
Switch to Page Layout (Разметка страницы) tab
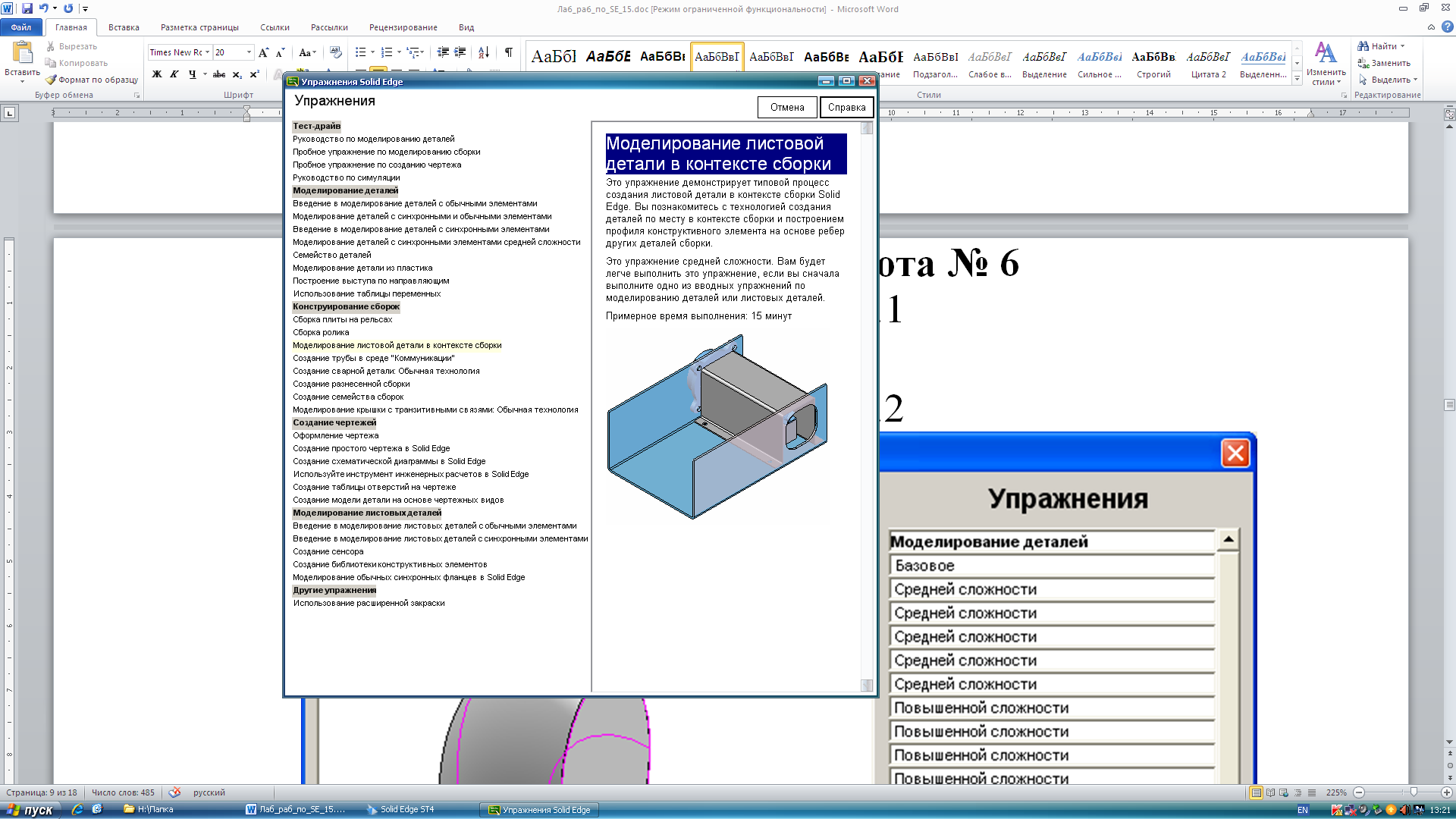[x=199, y=27]
